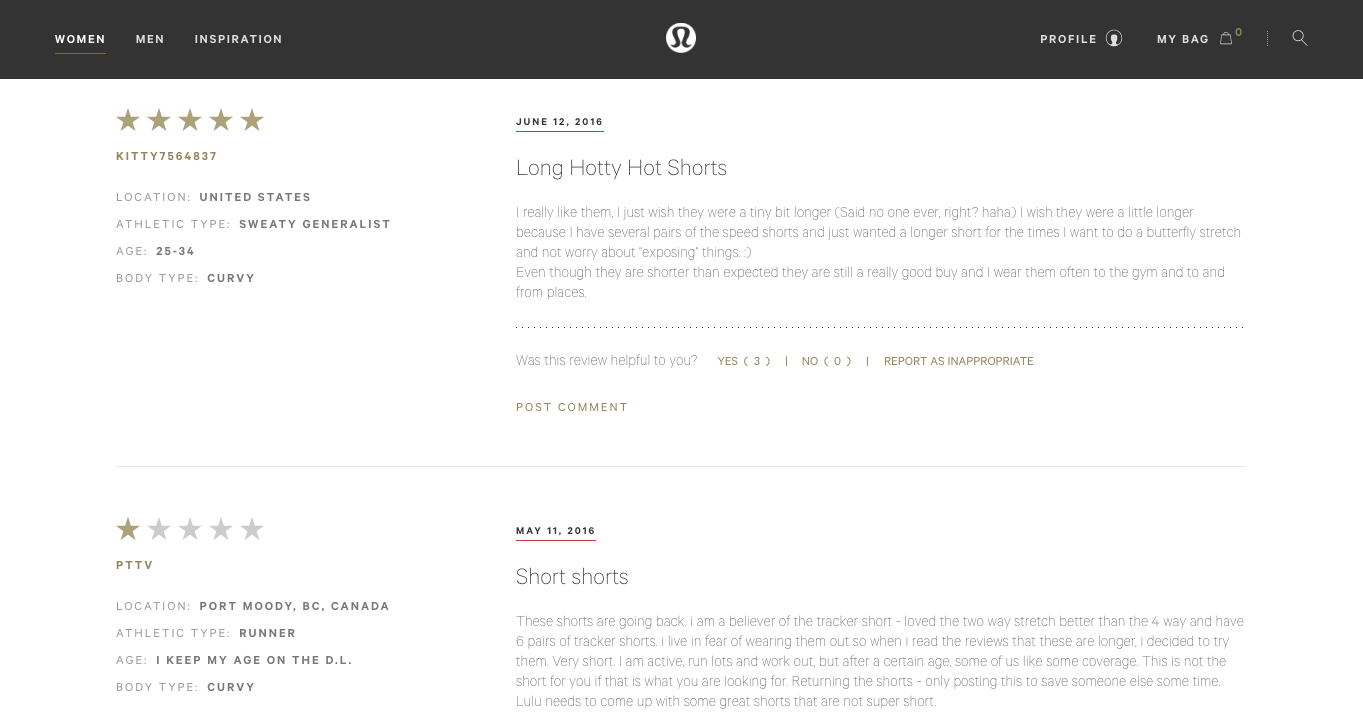Click last grey star in PTTV's rating

click(x=252, y=529)
